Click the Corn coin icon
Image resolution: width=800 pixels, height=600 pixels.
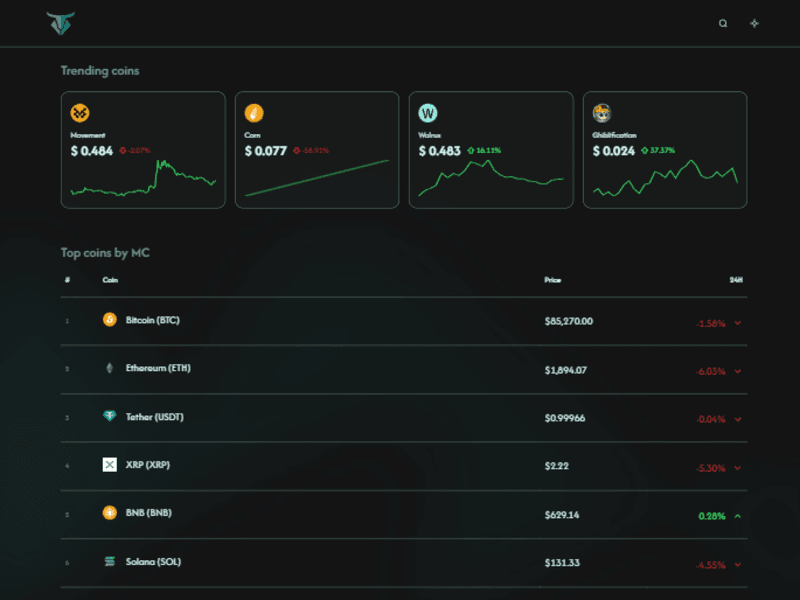click(x=254, y=113)
